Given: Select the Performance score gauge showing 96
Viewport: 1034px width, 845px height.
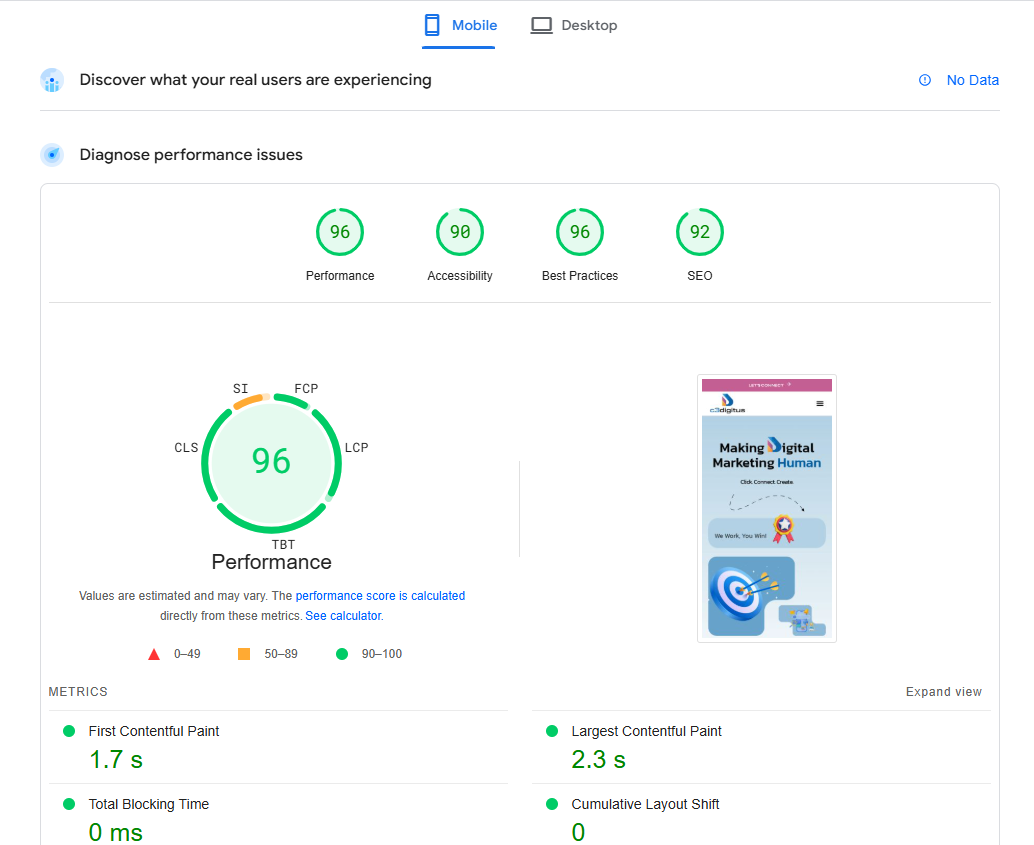Looking at the screenshot, I should (340, 231).
